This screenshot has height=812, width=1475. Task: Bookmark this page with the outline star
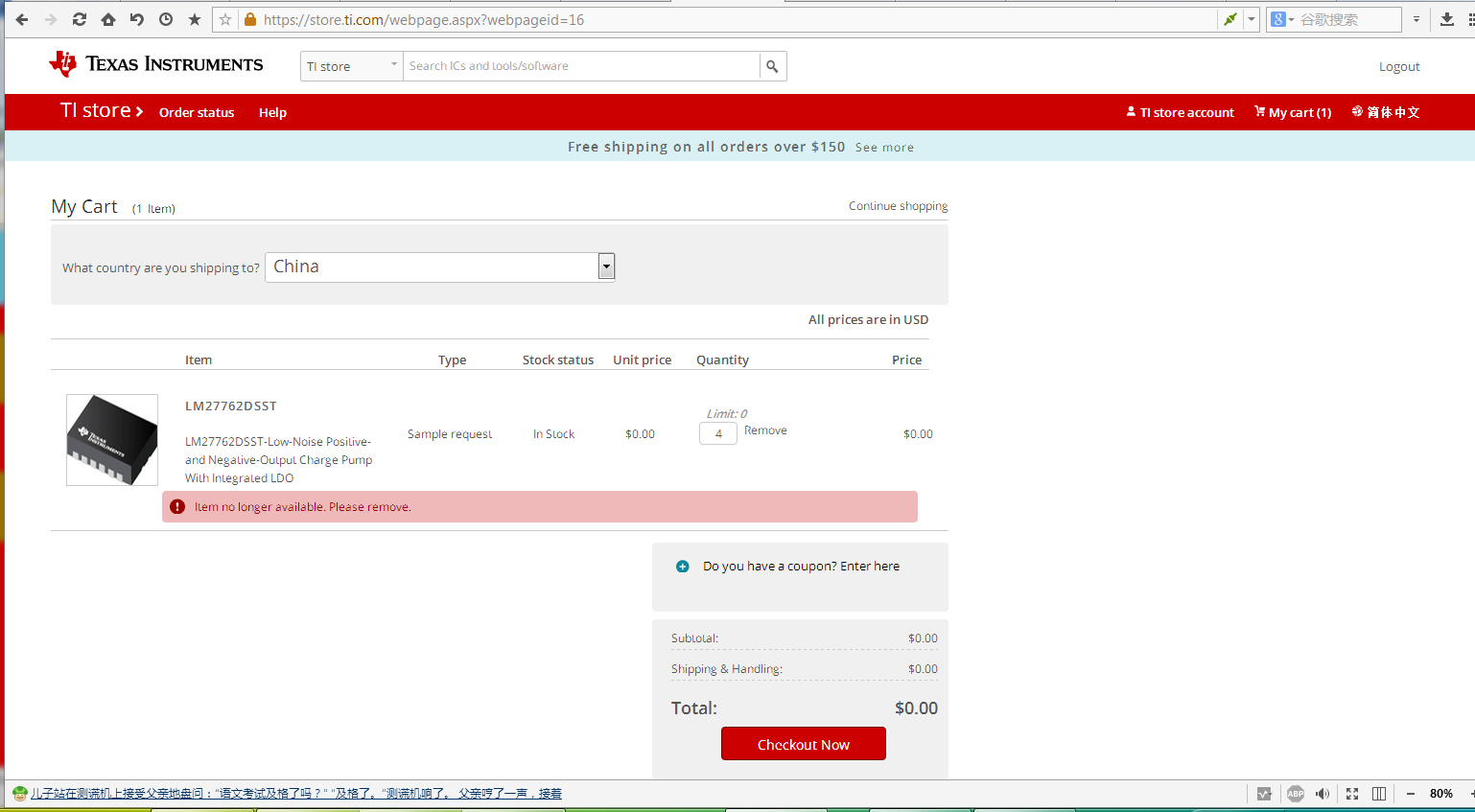(x=225, y=19)
